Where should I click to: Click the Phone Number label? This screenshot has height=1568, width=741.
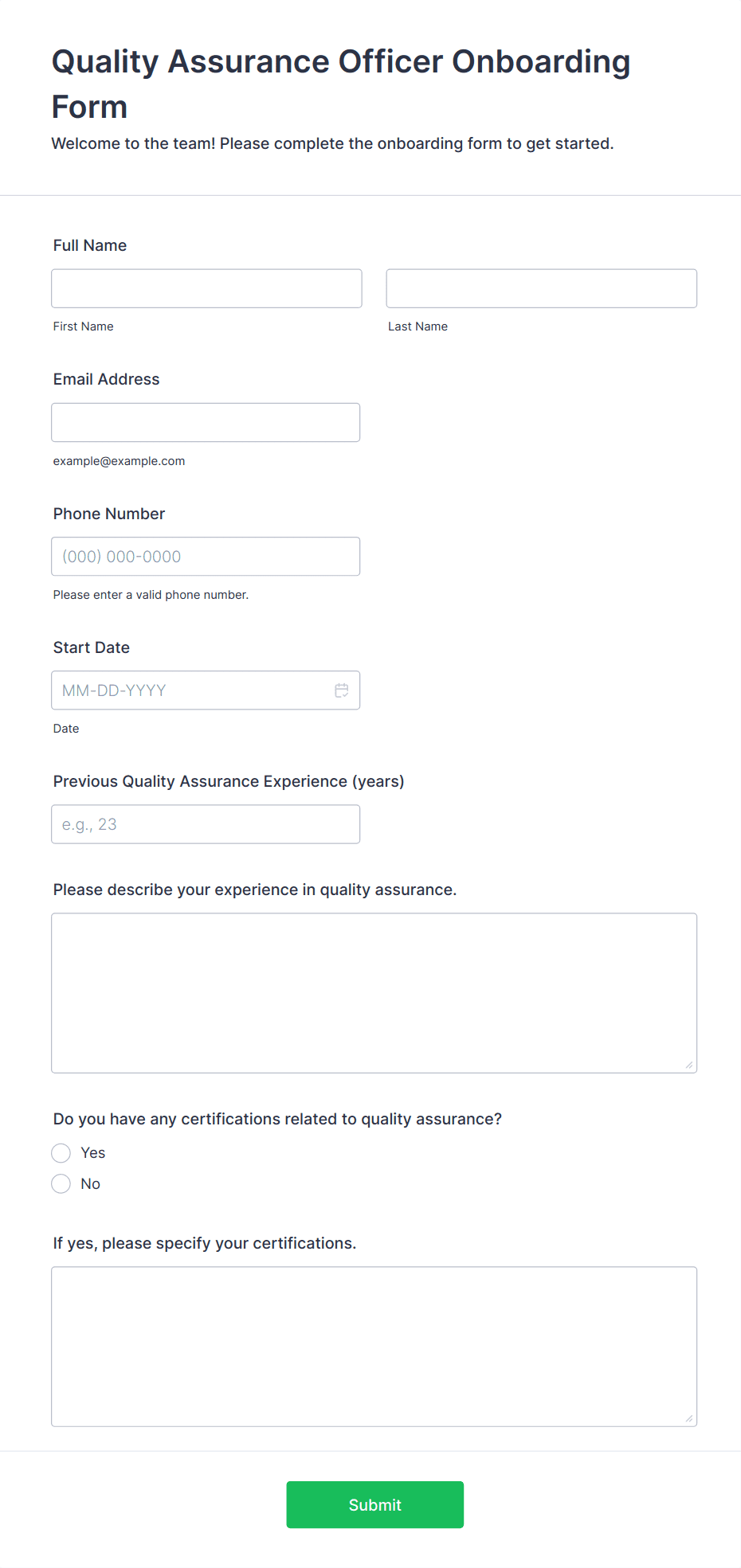(x=109, y=514)
